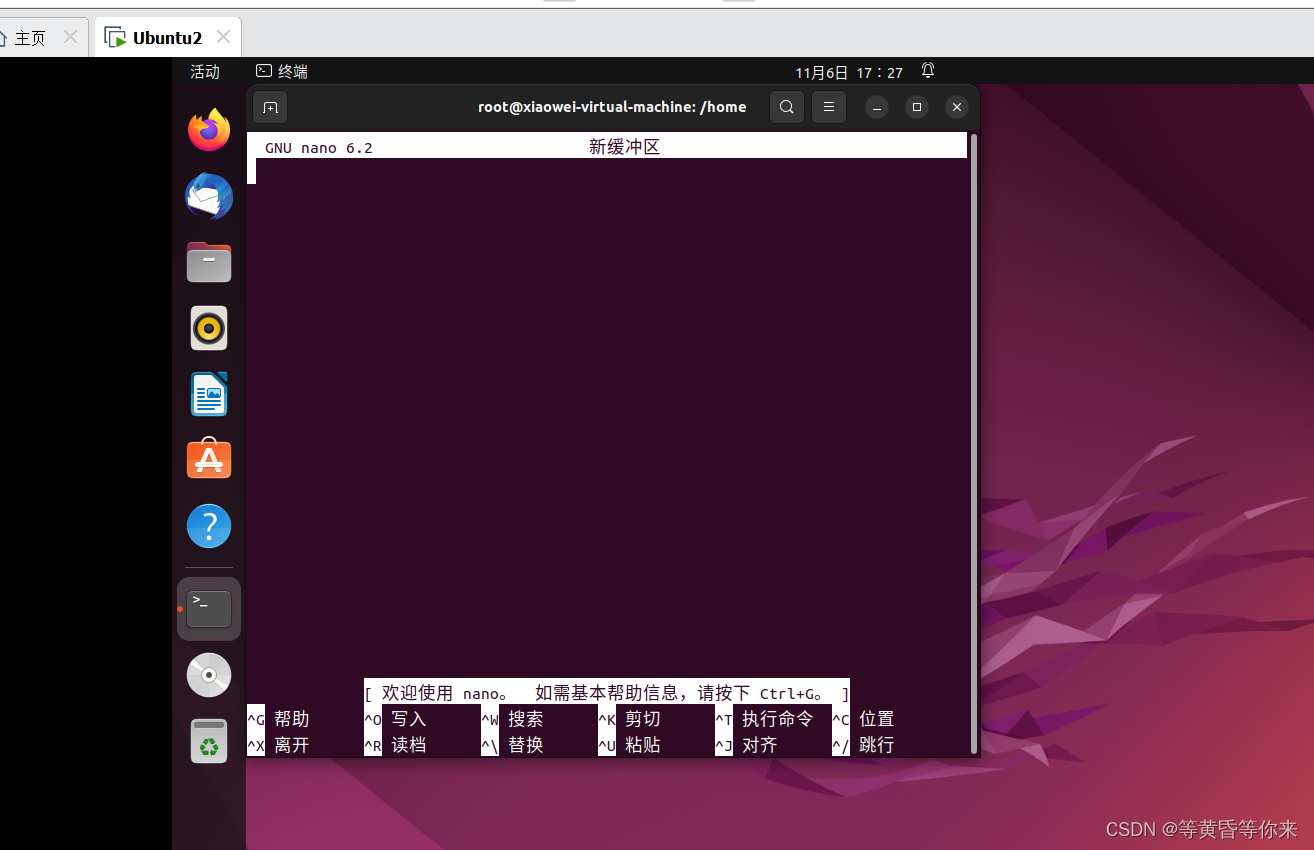Click the notification bell in the top bar
The image size is (1314, 850).
click(x=927, y=71)
